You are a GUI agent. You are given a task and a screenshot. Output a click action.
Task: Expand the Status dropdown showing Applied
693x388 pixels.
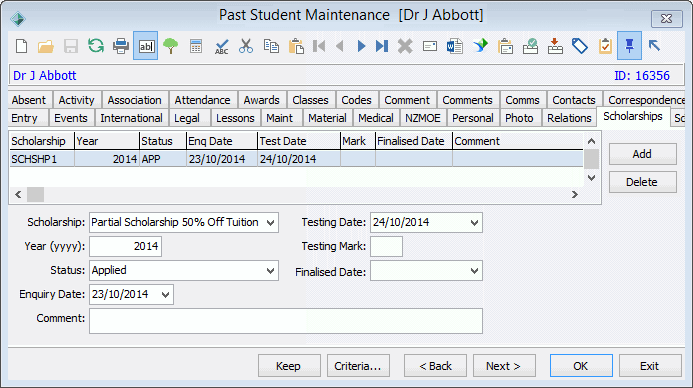point(270,271)
